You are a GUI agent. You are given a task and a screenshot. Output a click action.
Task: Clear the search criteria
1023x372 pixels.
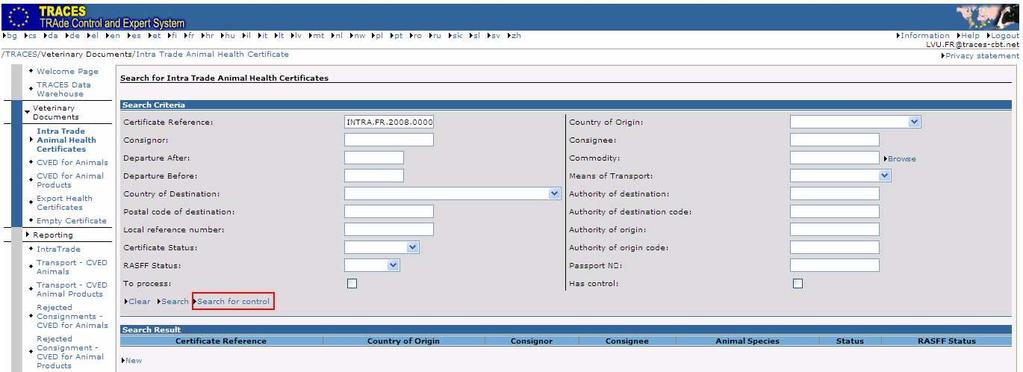[137, 302]
